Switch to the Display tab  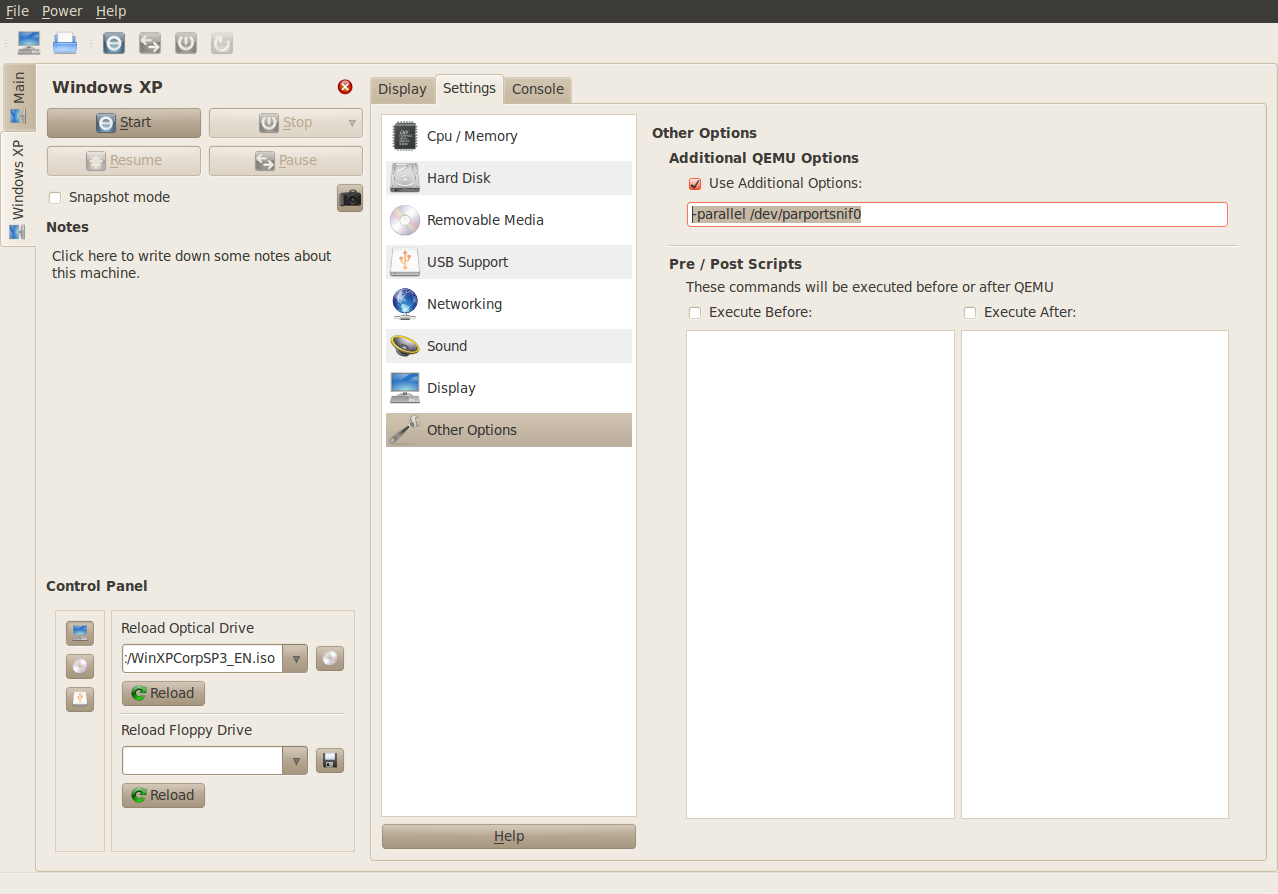(402, 89)
